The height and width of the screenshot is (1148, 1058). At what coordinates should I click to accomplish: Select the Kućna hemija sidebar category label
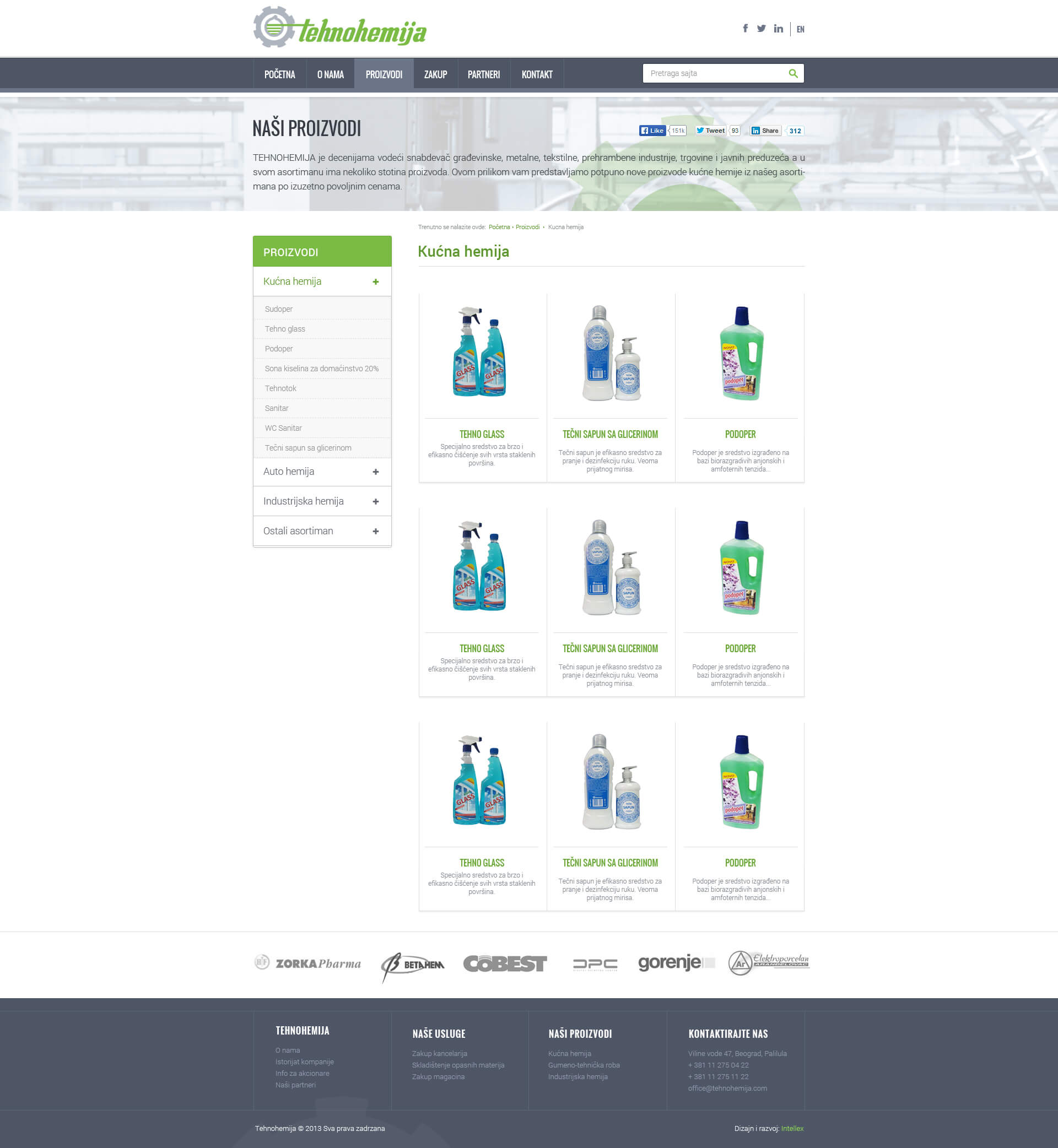[x=292, y=281]
